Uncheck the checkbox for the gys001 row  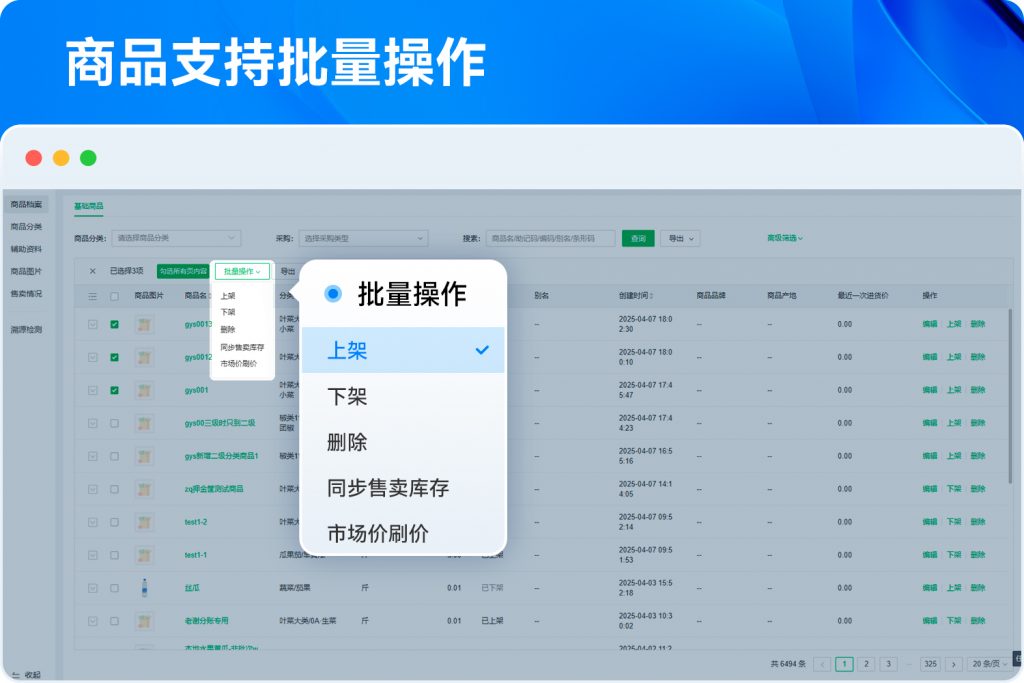pos(115,390)
